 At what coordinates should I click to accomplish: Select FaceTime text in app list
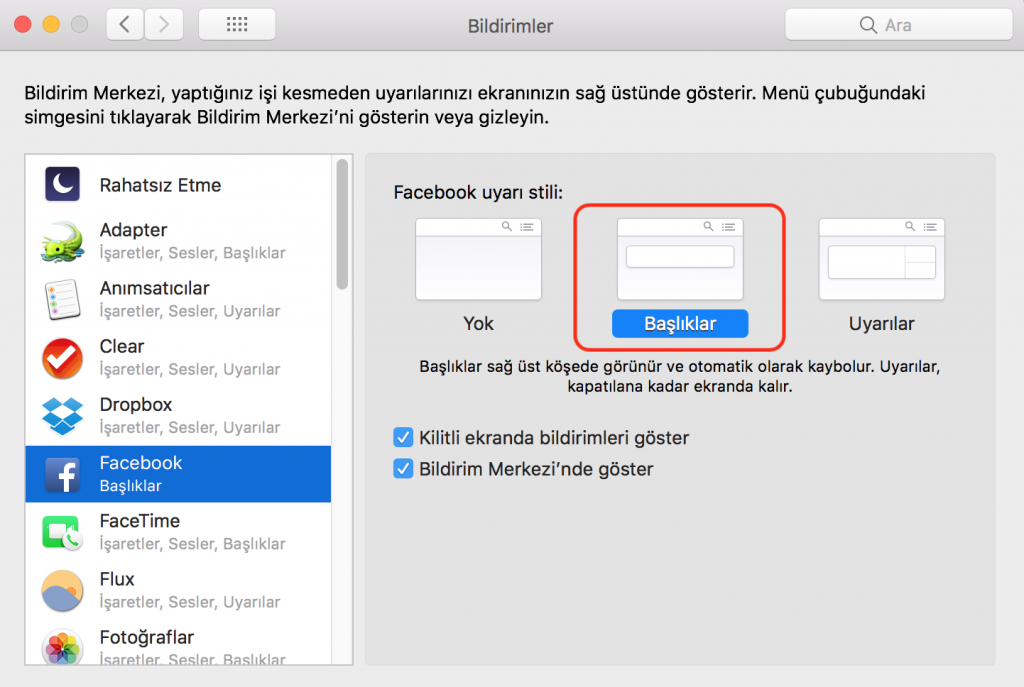(x=140, y=521)
